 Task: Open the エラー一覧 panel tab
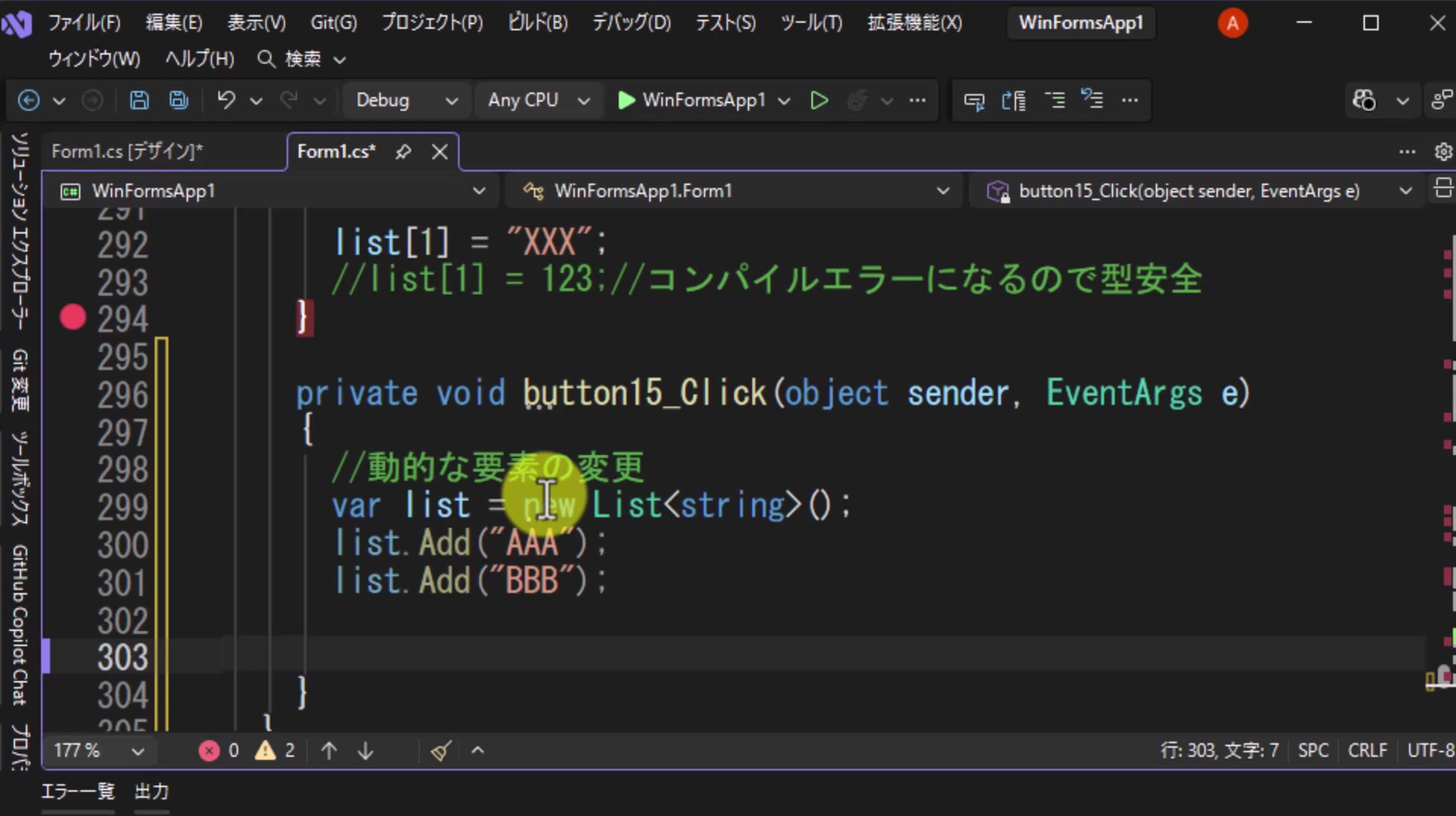[77, 792]
